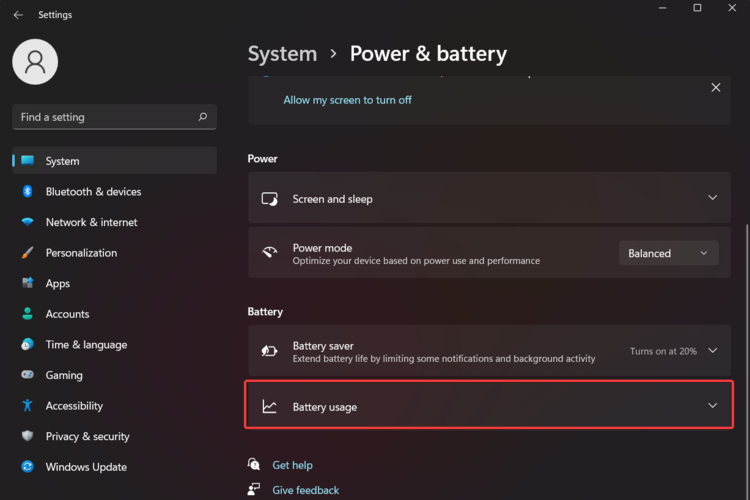Open the Give feedback link
Image resolution: width=750 pixels, height=500 pixels.
point(305,490)
